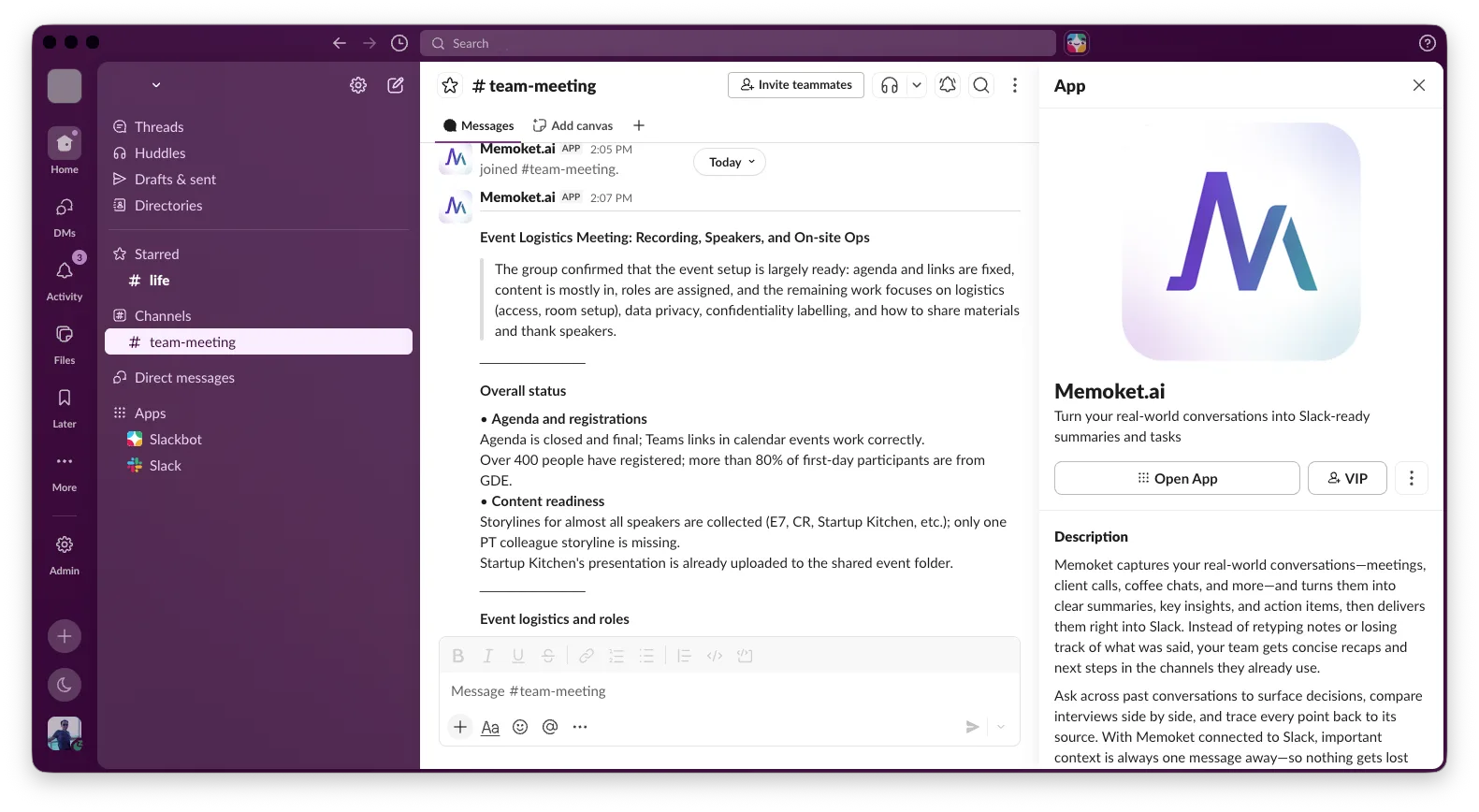Insert a link with the link icon
1479x812 pixels.
point(587,656)
